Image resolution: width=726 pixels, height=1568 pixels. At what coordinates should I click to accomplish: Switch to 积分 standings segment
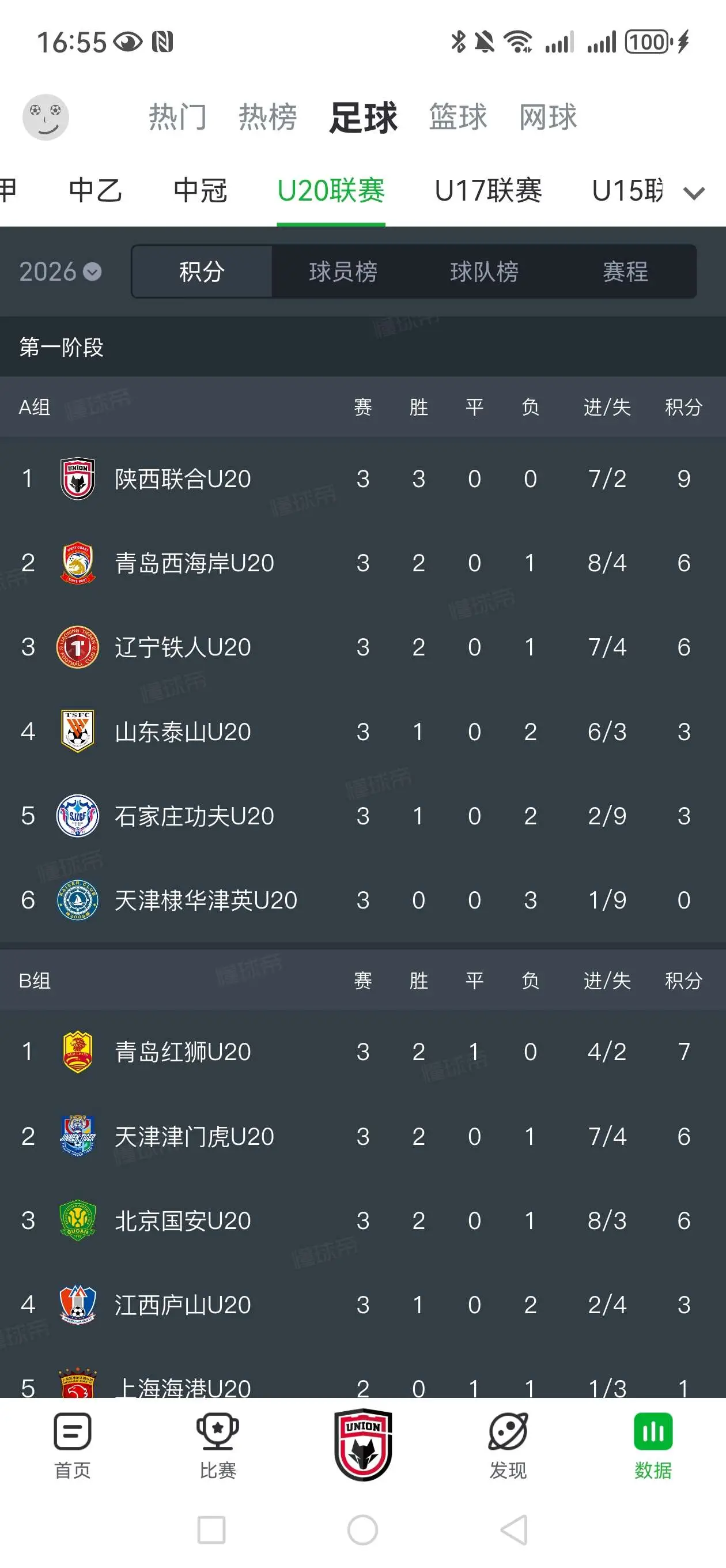pos(202,272)
